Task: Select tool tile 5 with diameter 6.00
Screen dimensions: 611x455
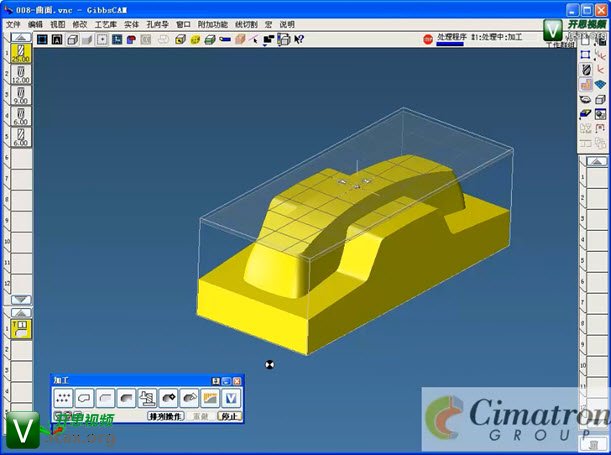Action: pyautogui.click(x=21, y=138)
